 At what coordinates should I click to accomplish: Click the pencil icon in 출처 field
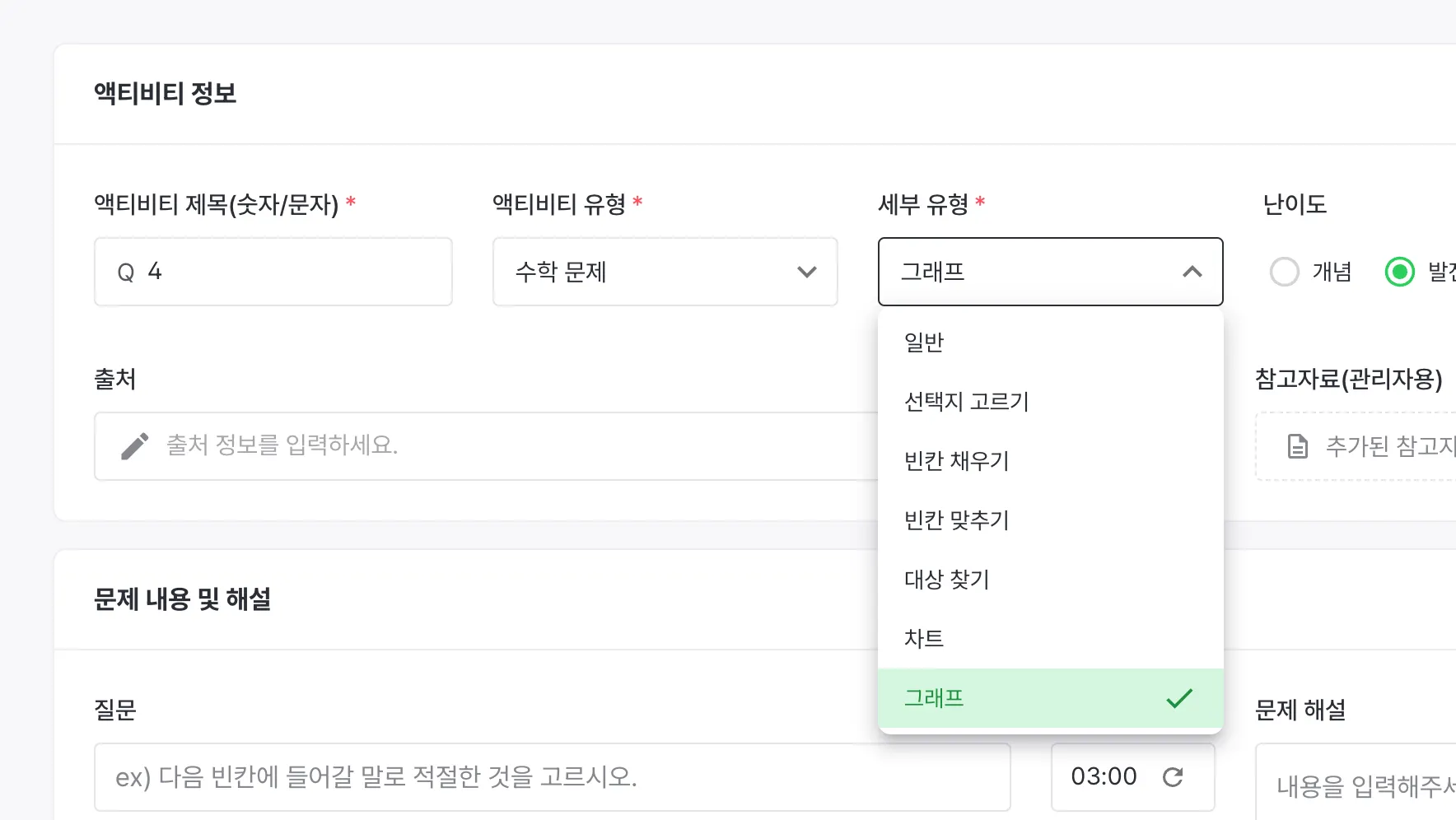[134, 446]
